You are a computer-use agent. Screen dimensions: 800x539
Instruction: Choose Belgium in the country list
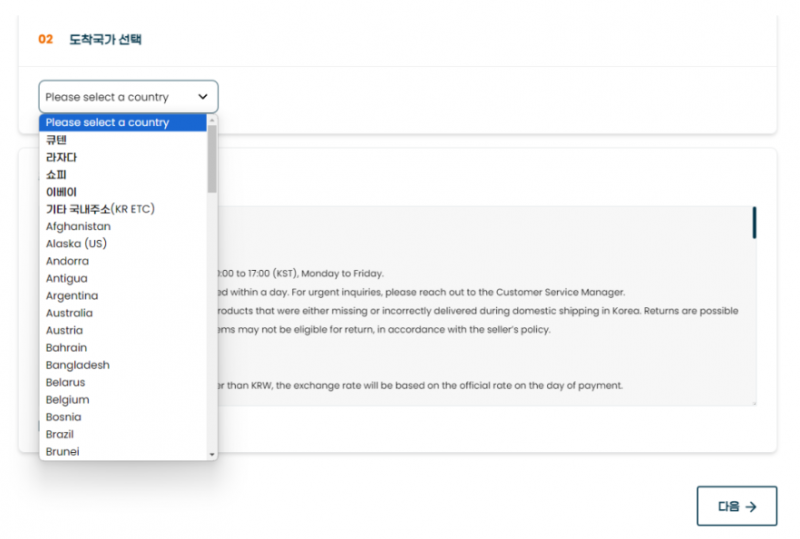click(x=123, y=400)
